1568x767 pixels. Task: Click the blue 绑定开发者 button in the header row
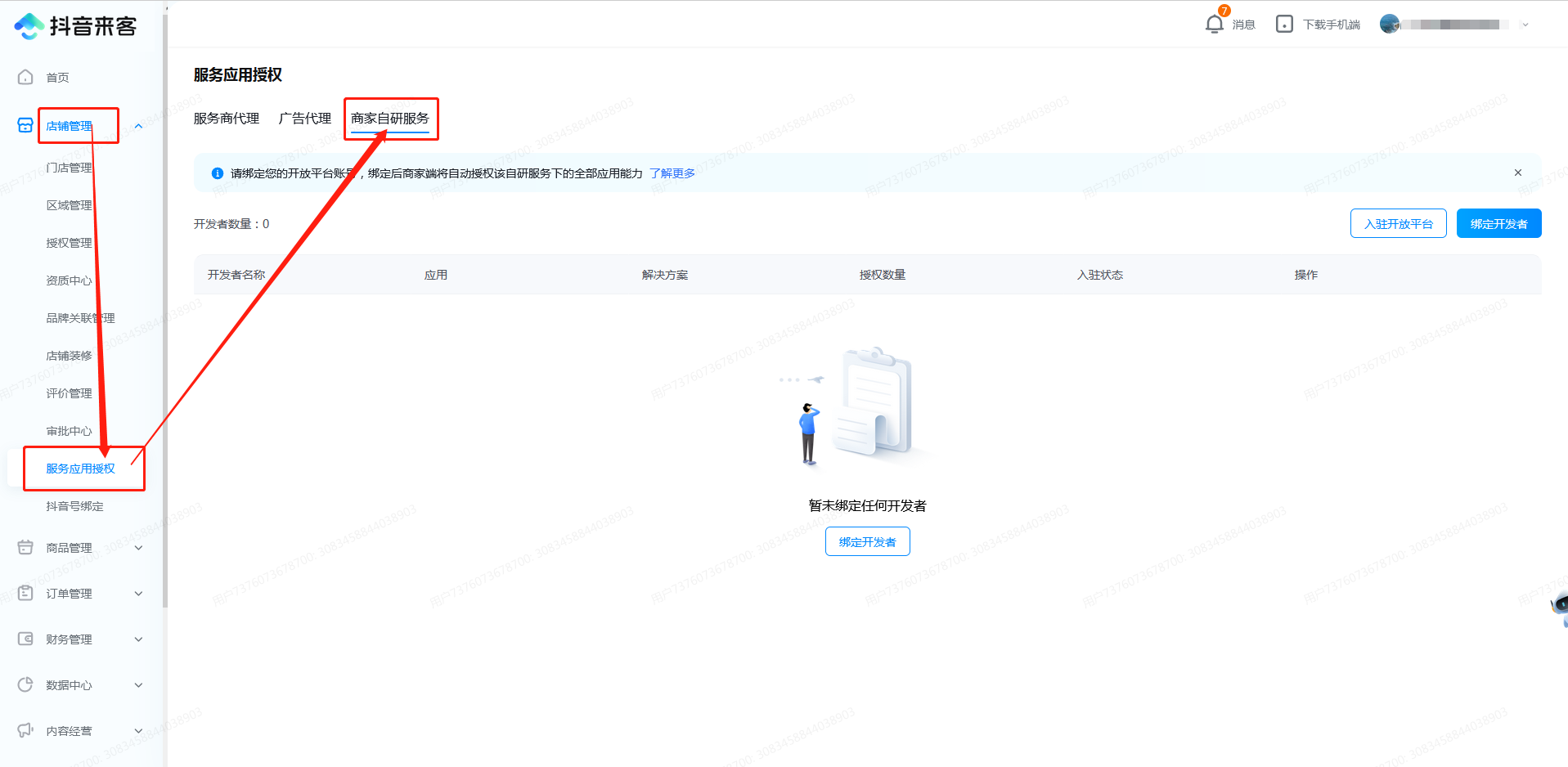(x=1499, y=223)
